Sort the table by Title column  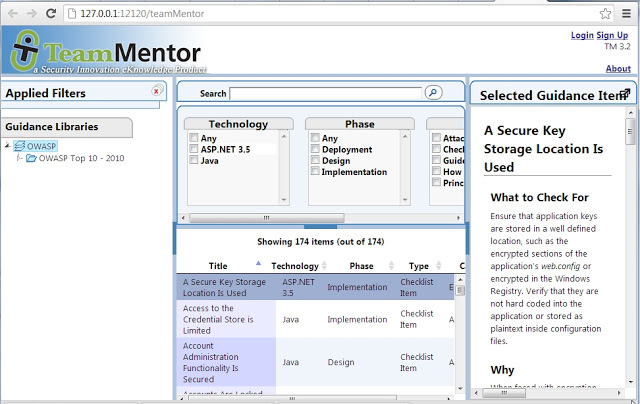coord(218,266)
